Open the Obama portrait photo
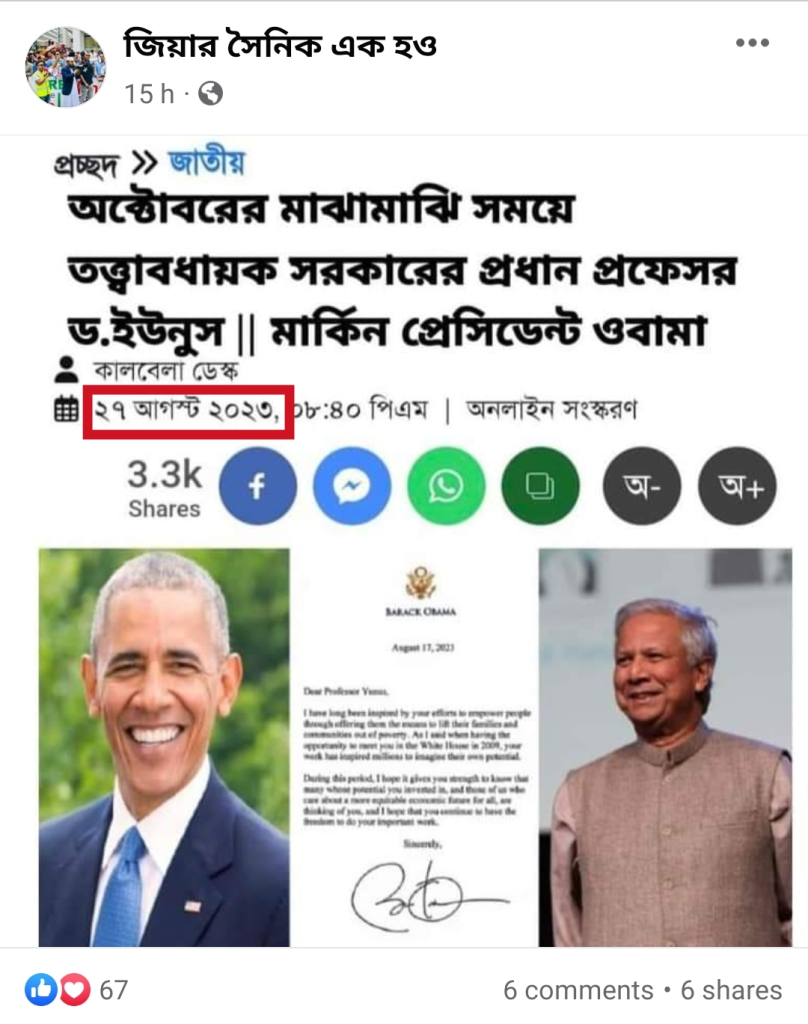The image size is (808, 1024). tap(164, 747)
